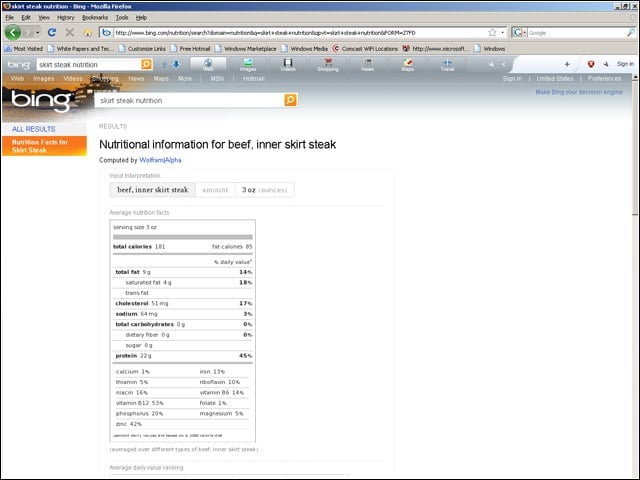640x480 pixels.
Task: Click the page vertical scrollbar thumb
Action: tap(635, 147)
